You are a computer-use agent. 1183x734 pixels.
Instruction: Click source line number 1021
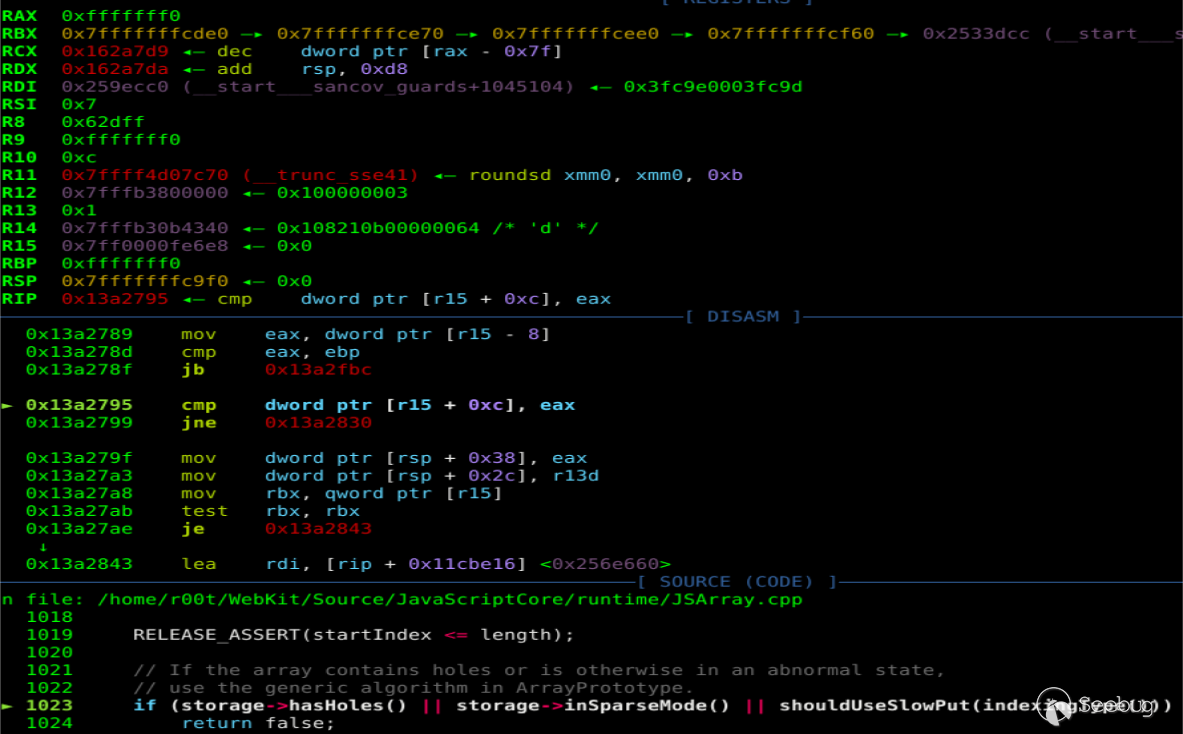[50, 671]
